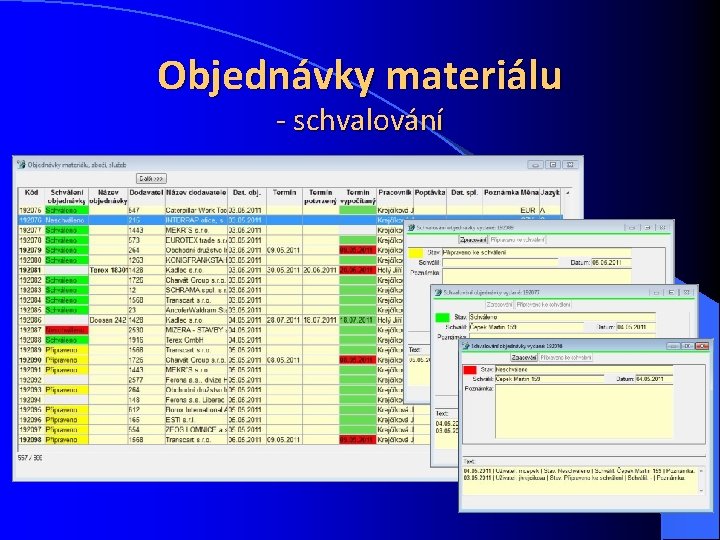Click Připraveno ke schválení in the Neschváleno dialog
This screenshot has height=540, width=720.
click(x=566, y=357)
